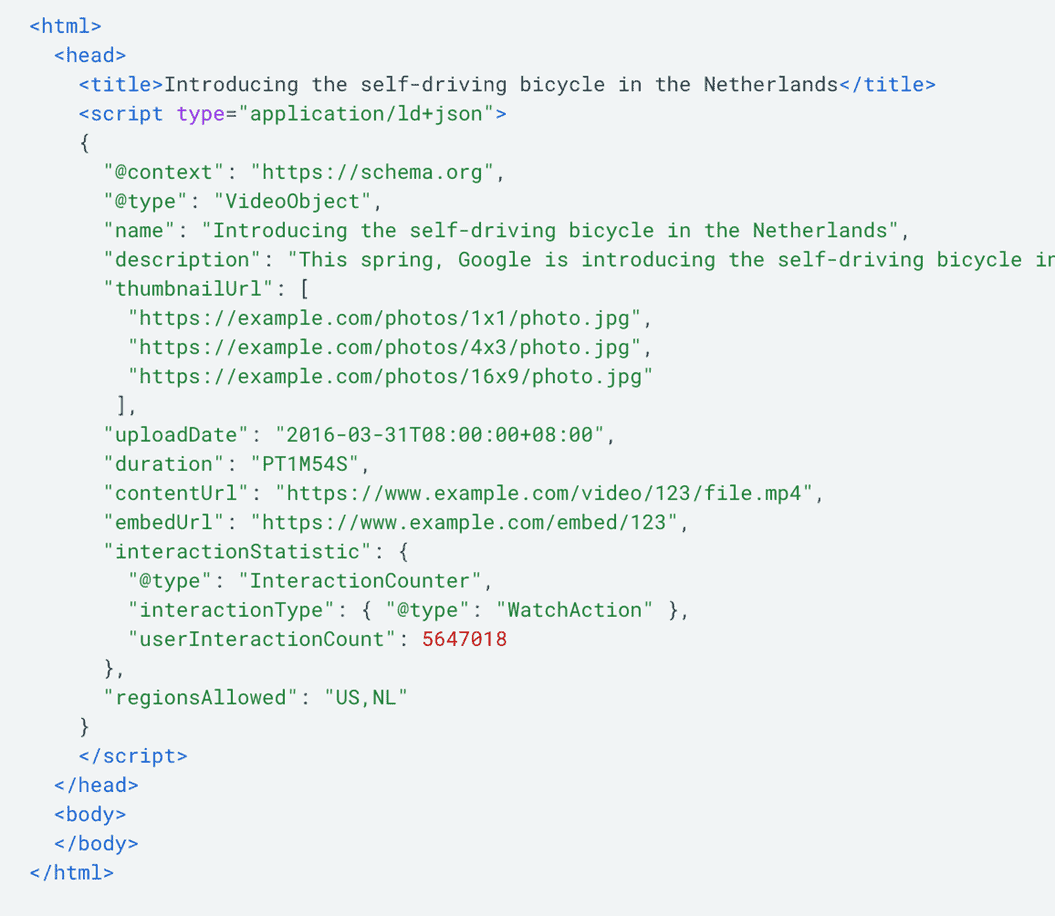Click the schema.org context URL
1055x916 pixels.
[373, 172]
